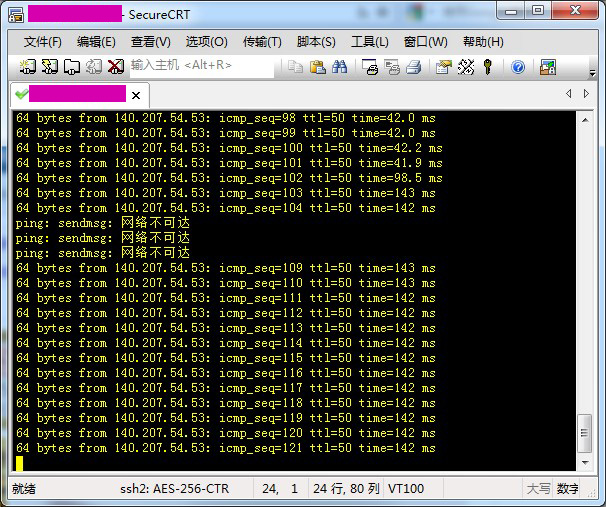Image resolution: width=606 pixels, height=507 pixels.
Task: Paste clipboard using the toolbar icon
Action: click(x=318, y=67)
